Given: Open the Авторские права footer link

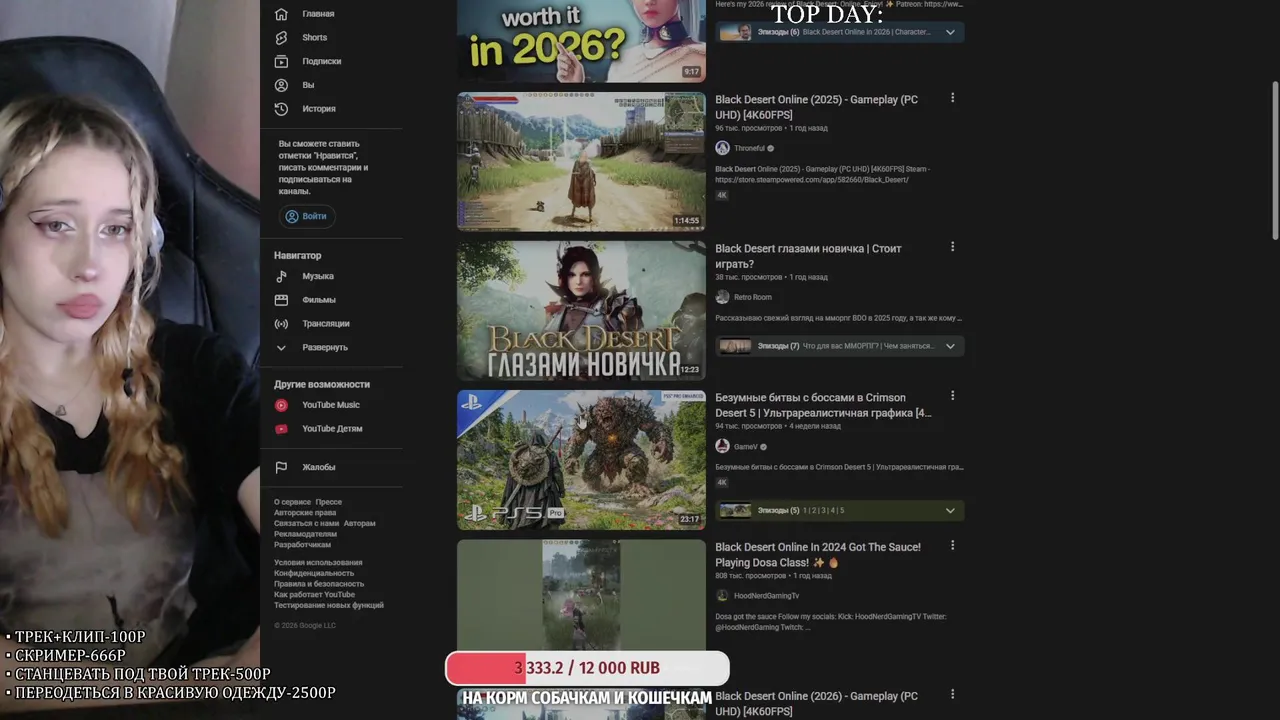Looking at the screenshot, I should pyautogui.click(x=305, y=513).
